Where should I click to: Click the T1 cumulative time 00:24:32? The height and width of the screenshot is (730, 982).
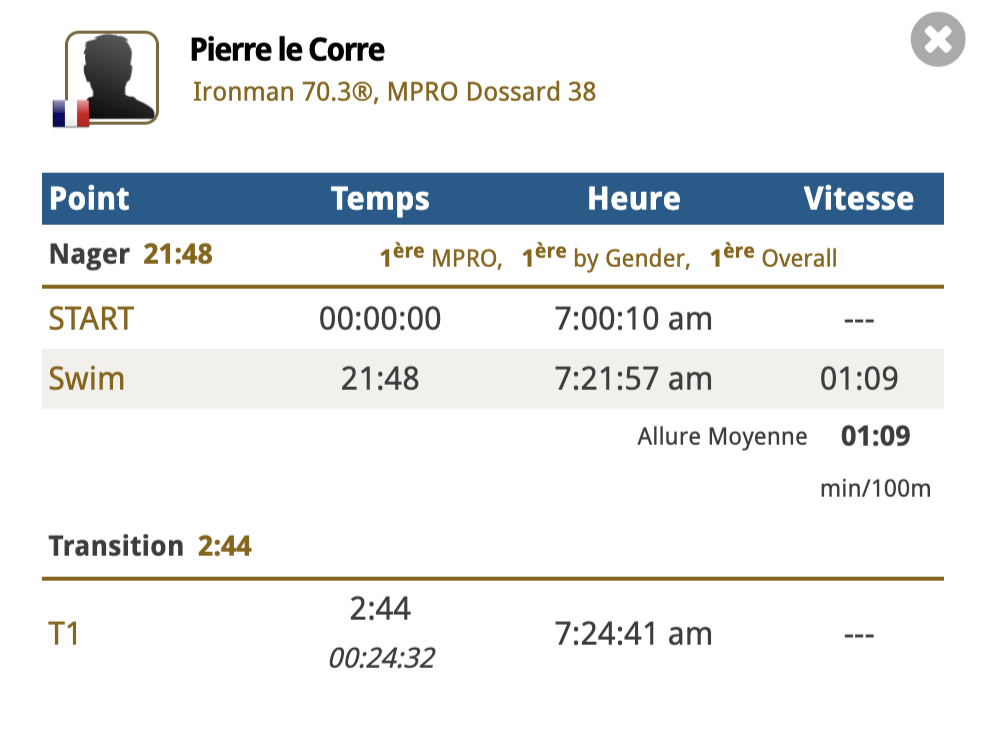(x=381, y=658)
